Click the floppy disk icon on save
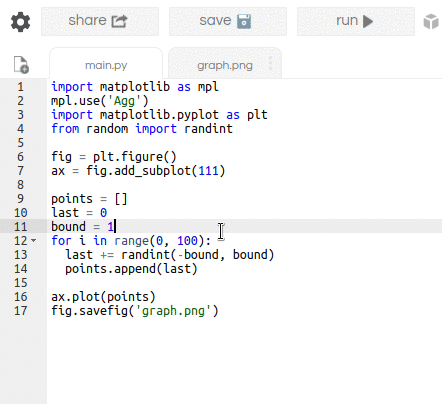Viewport: 442px width, 404px height. (244, 21)
